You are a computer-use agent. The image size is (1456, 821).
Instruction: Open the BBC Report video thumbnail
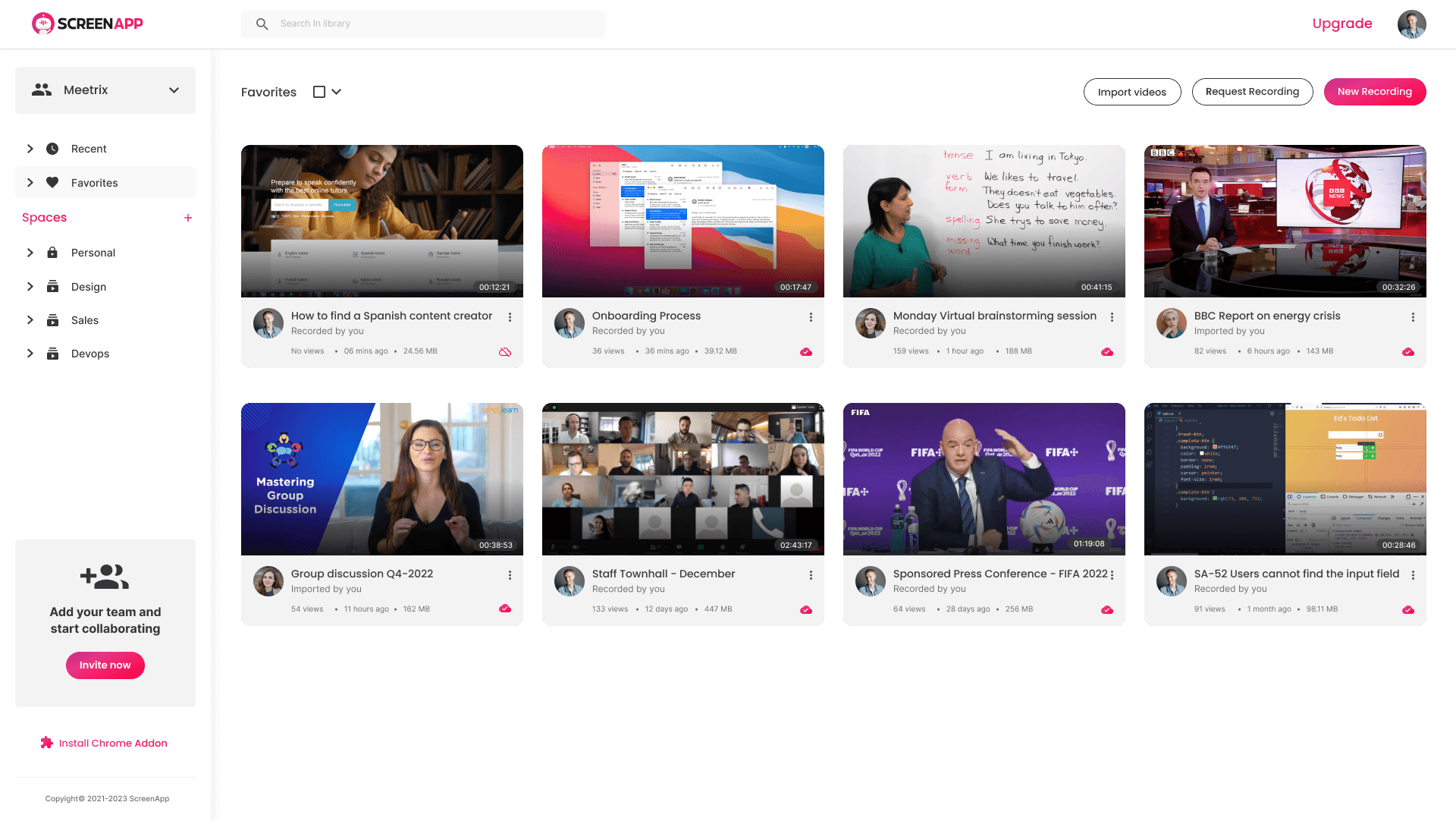click(1285, 221)
